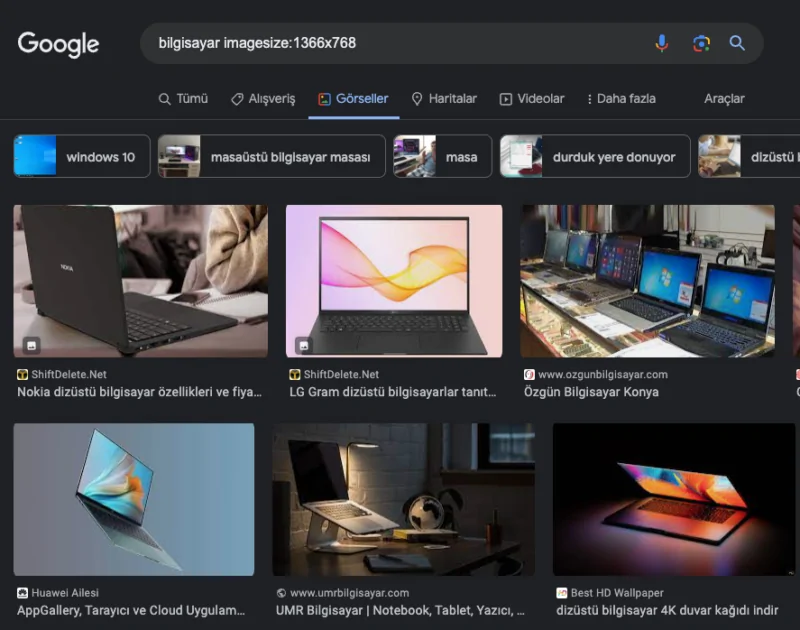Click the ShiftDelete.Net favicon under LG Gram result
Image resolution: width=800 pixels, height=630 pixels.
tap(295, 374)
